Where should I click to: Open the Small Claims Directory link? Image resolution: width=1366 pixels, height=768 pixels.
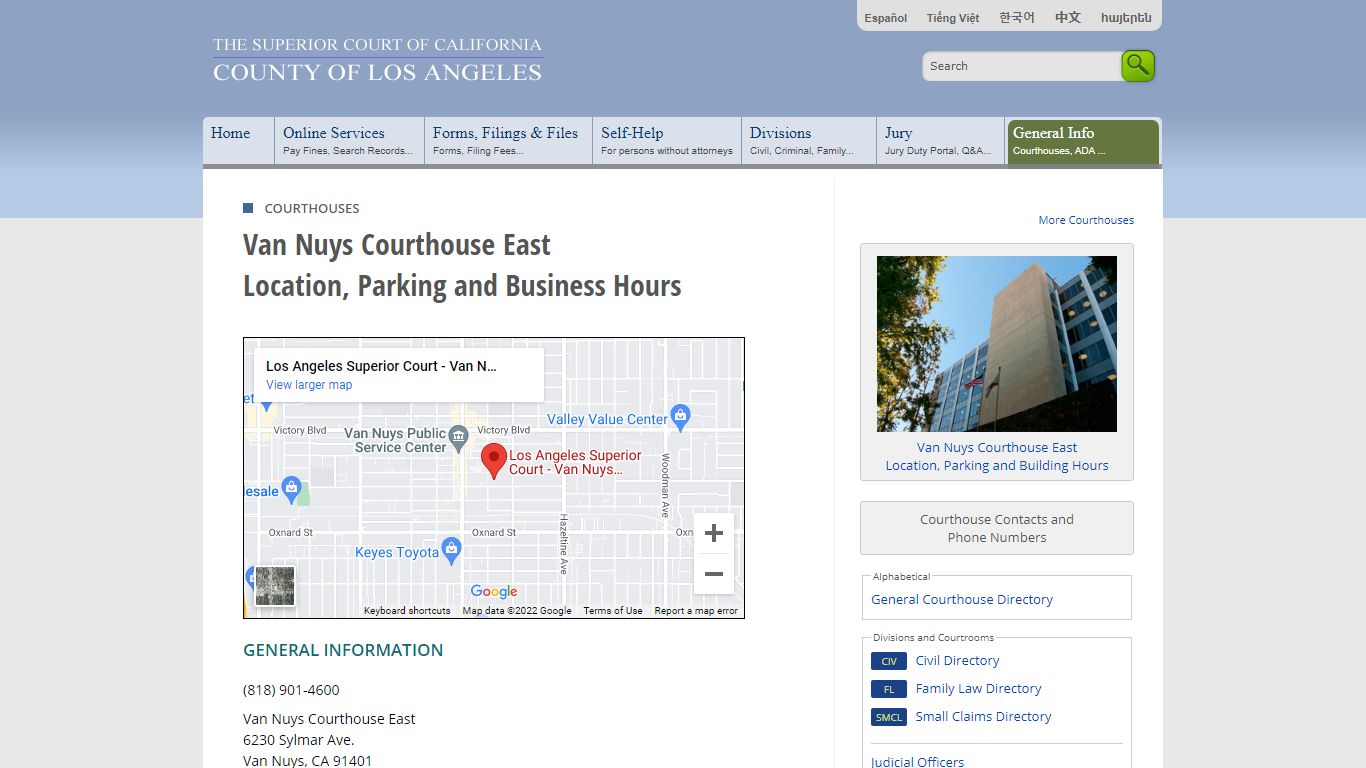coord(983,717)
